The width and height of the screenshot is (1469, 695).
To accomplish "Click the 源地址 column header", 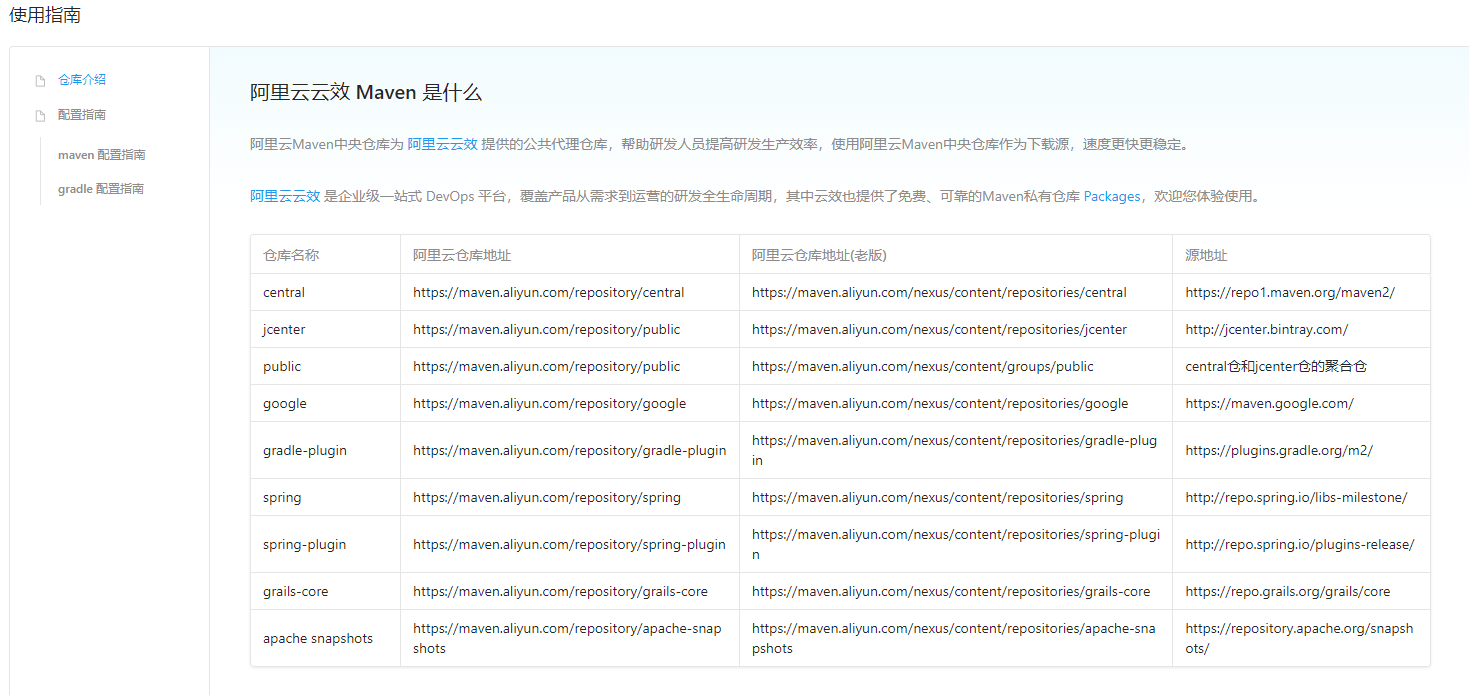I will (1206, 255).
